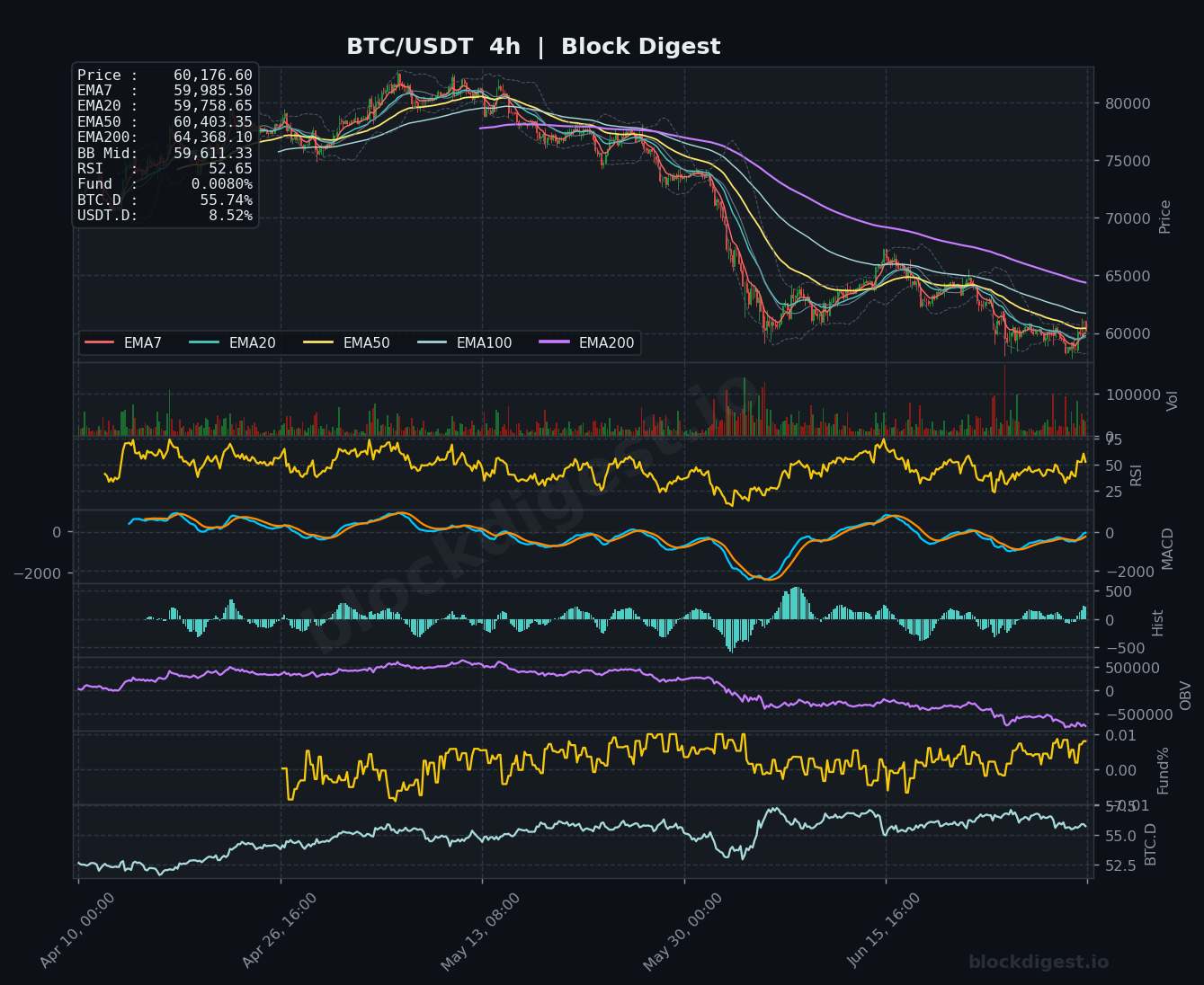Screen dimensions: 1204x985
Task: Select the RSI value 52.65 row
Action: coord(165,169)
